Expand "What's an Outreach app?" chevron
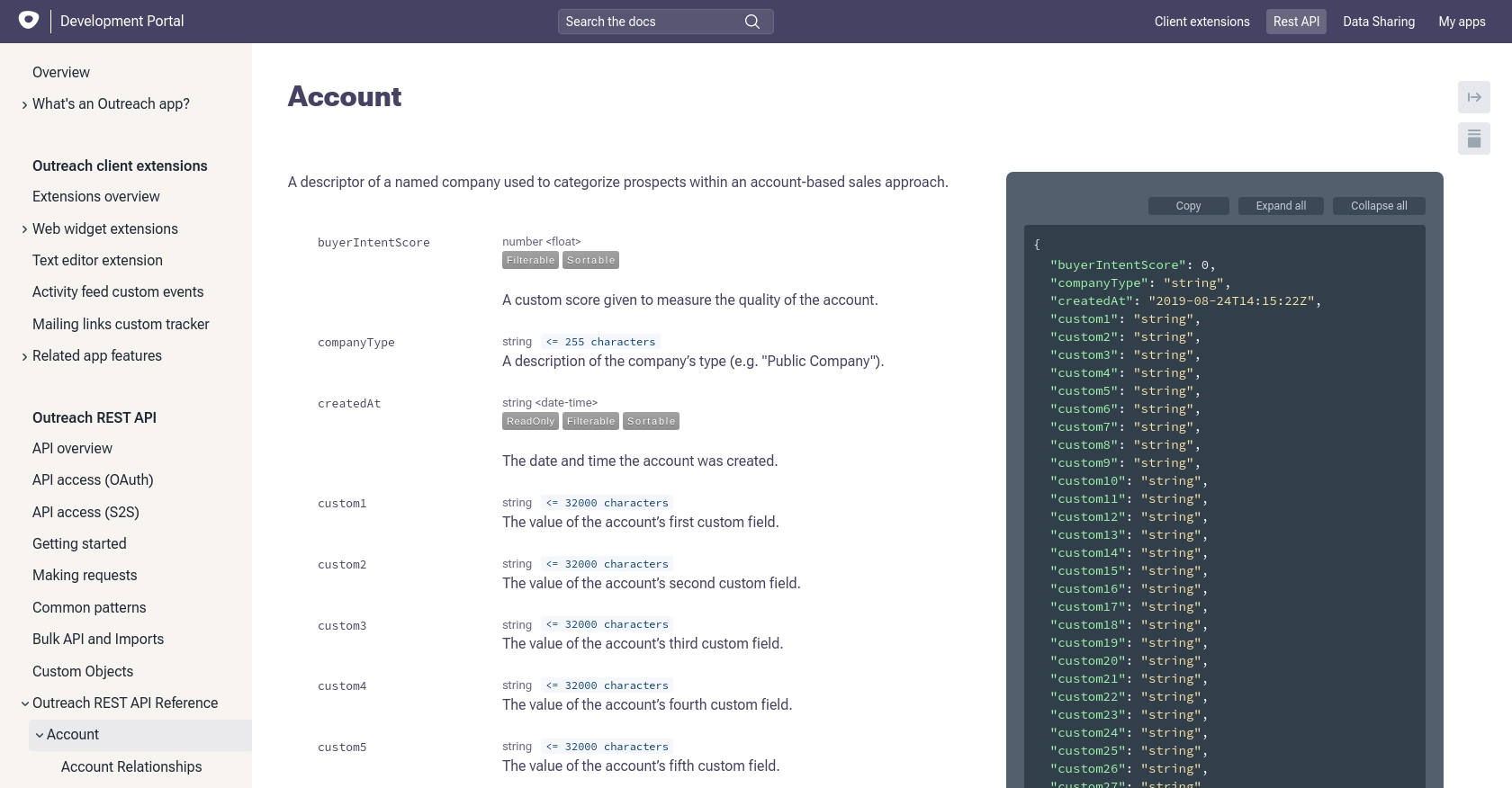 (x=24, y=105)
